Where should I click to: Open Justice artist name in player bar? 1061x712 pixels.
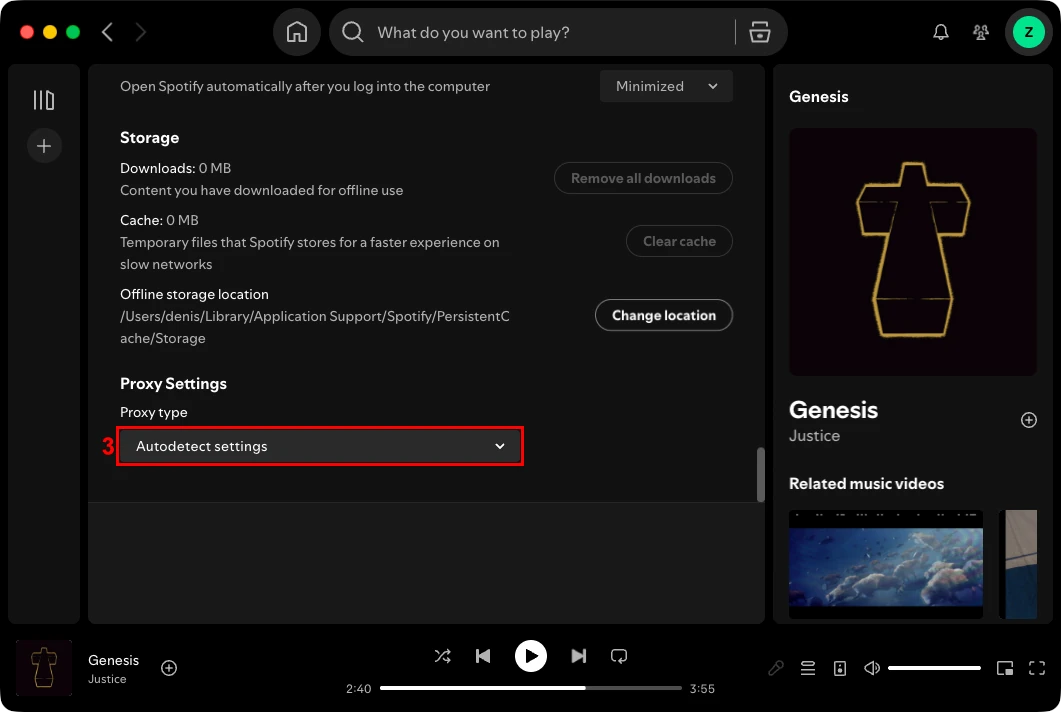107,679
